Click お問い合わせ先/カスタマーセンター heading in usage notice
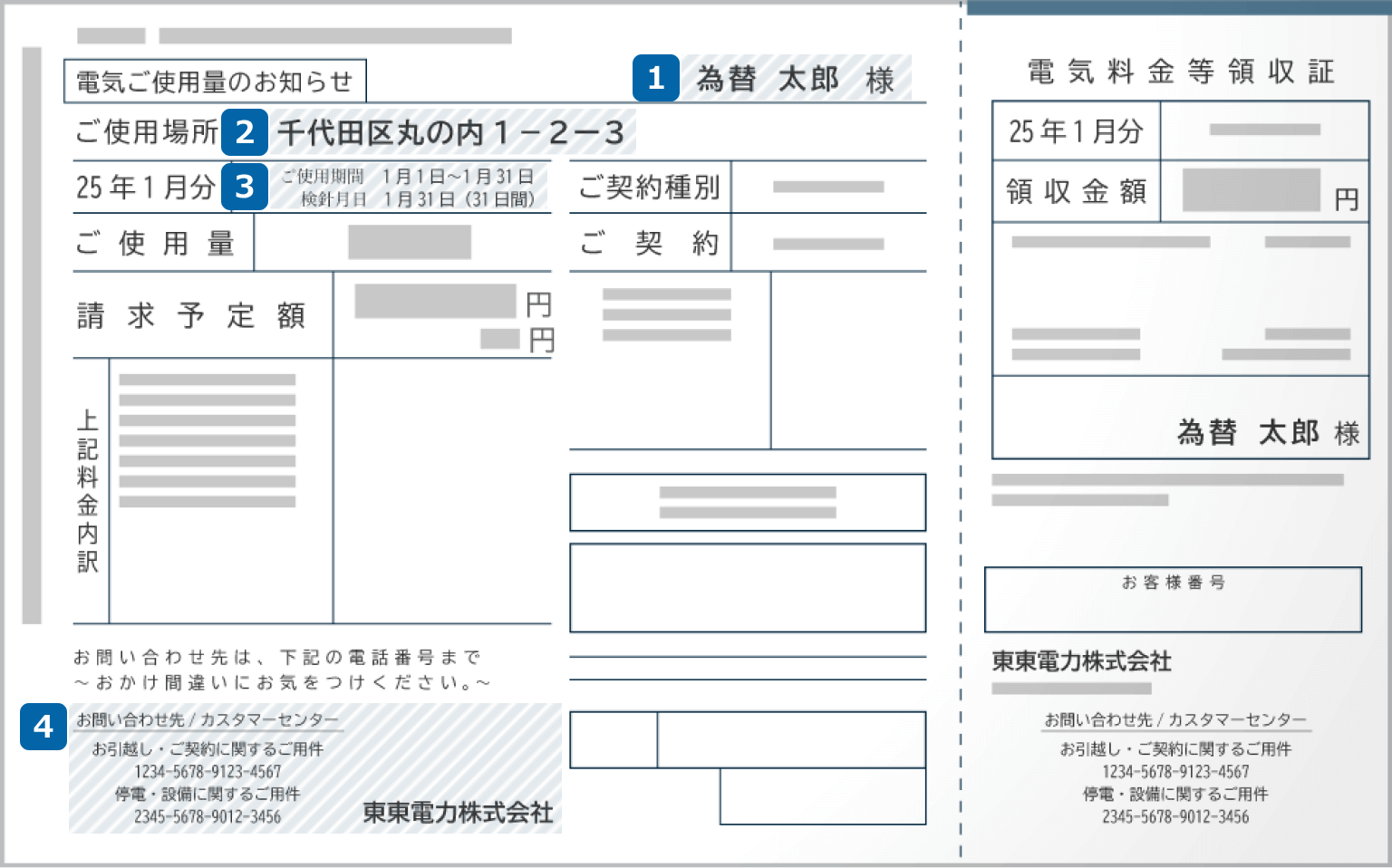The width and height of the screenshot is (1392, 868). (208, 720)
